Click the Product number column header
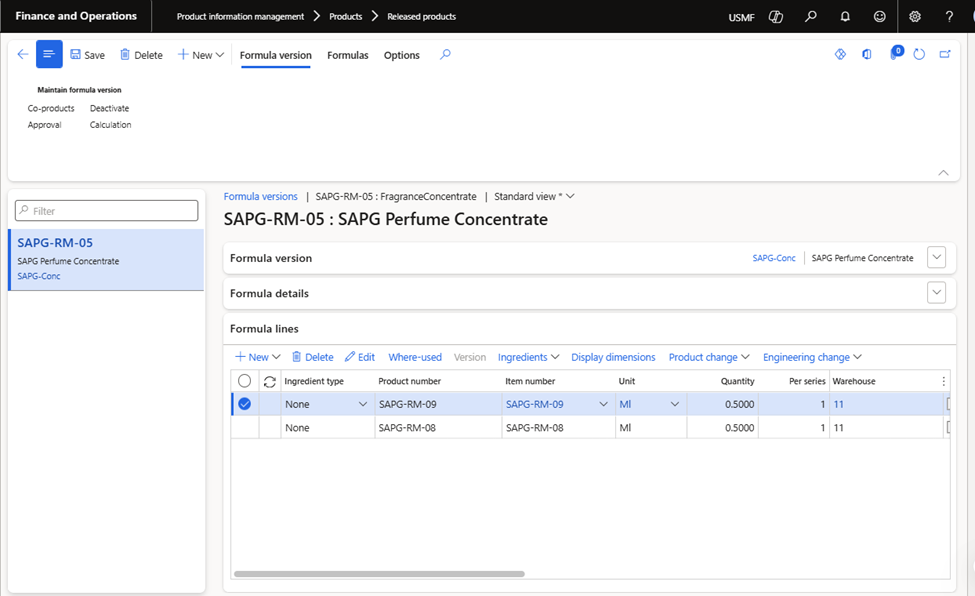975x596 pixels. point(409,381)
